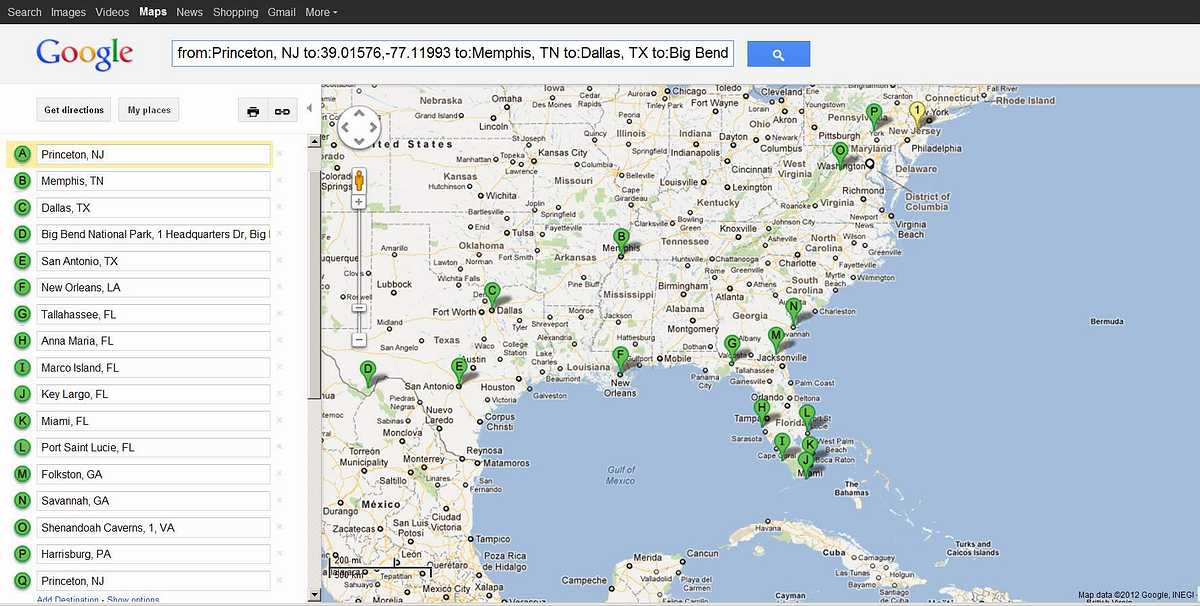Zoom out with the minus button
1200x606 pixels.
point(359,340)
